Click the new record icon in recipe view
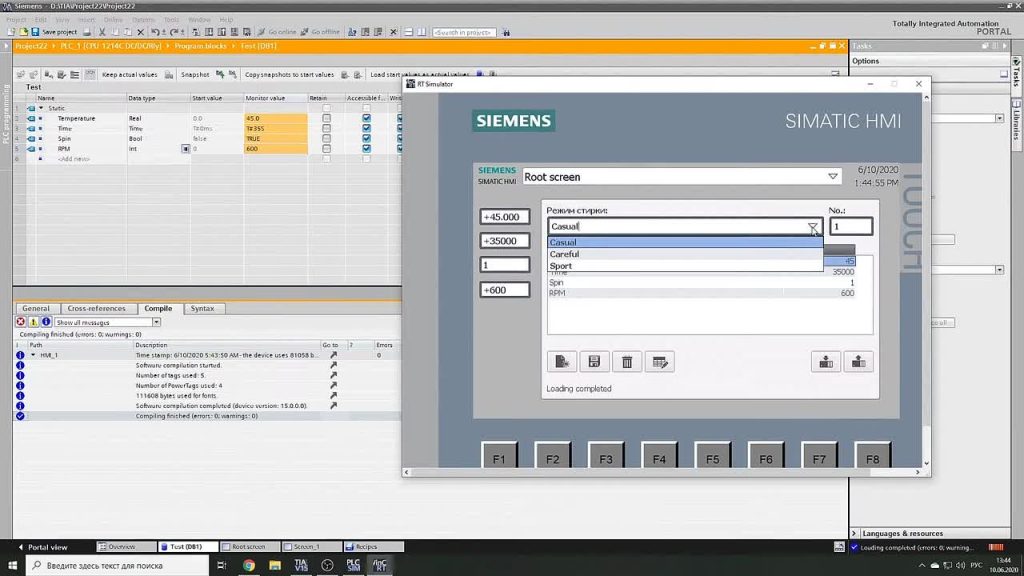 click(561, 362)
